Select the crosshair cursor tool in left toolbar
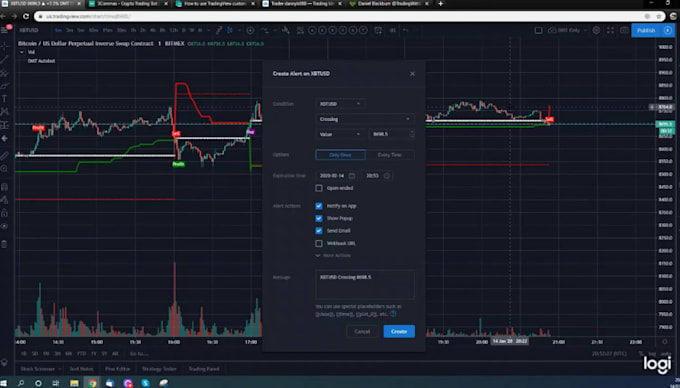This screenshot has height=388, width=680. click(x=4, y=46)
